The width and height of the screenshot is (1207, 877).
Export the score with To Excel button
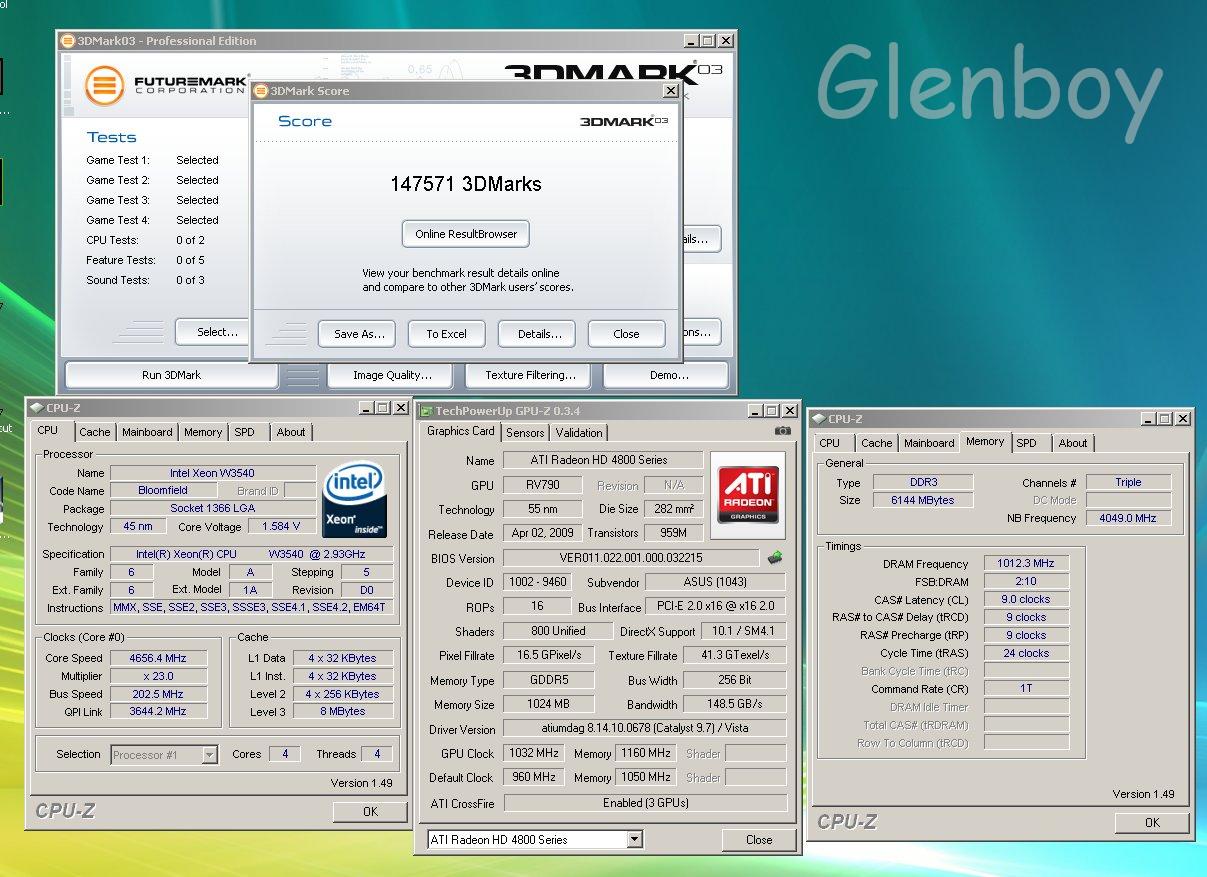tap(446, 334)
